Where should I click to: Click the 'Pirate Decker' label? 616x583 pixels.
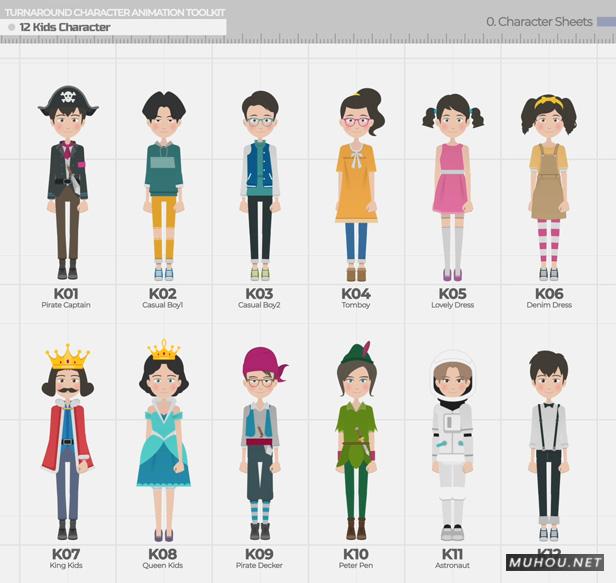point(259,565)
